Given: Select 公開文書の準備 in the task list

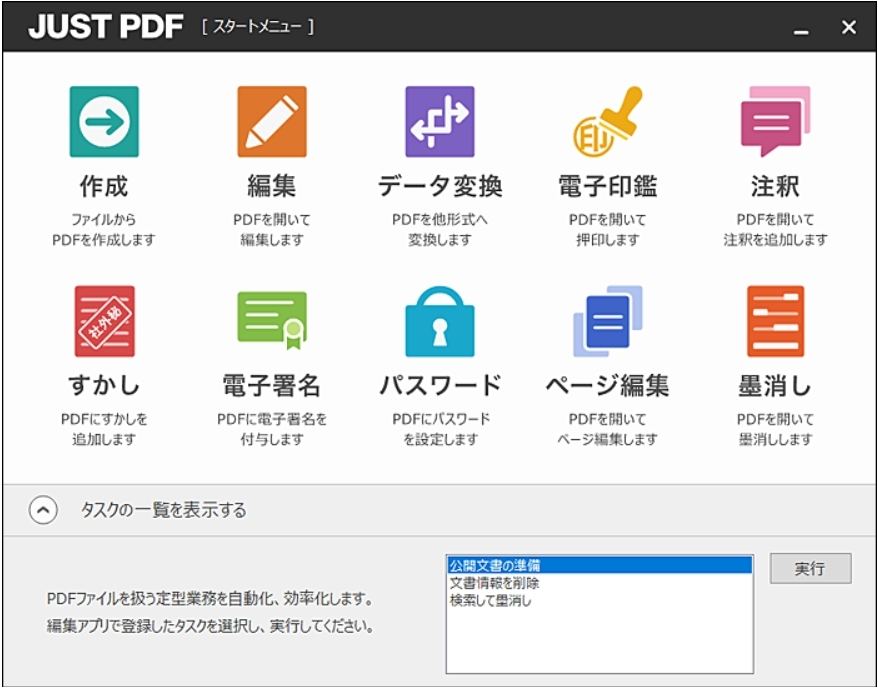Looking at the screenshot, I should 600,565.
